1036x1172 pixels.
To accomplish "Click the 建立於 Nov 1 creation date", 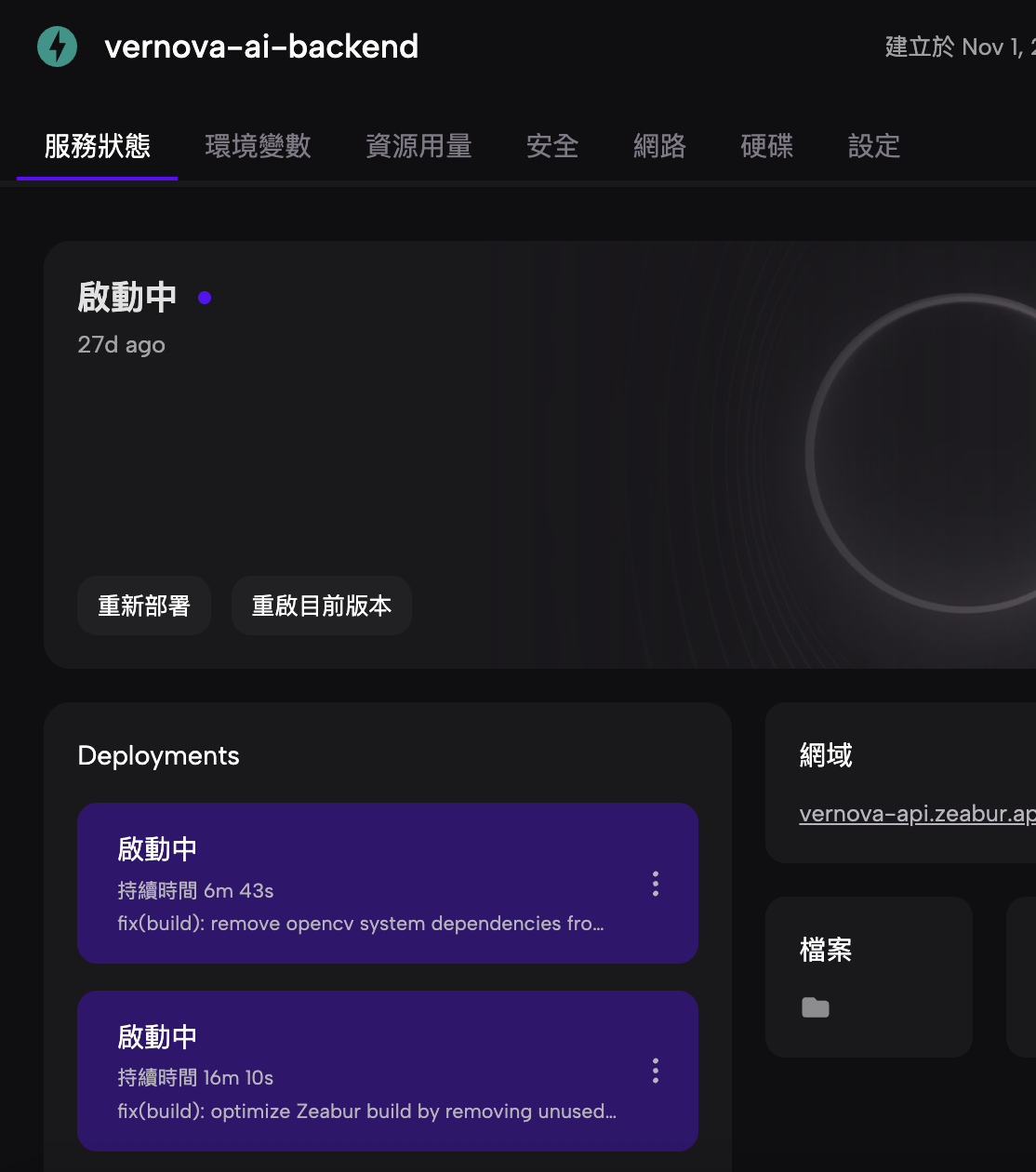I will [961, 47].
